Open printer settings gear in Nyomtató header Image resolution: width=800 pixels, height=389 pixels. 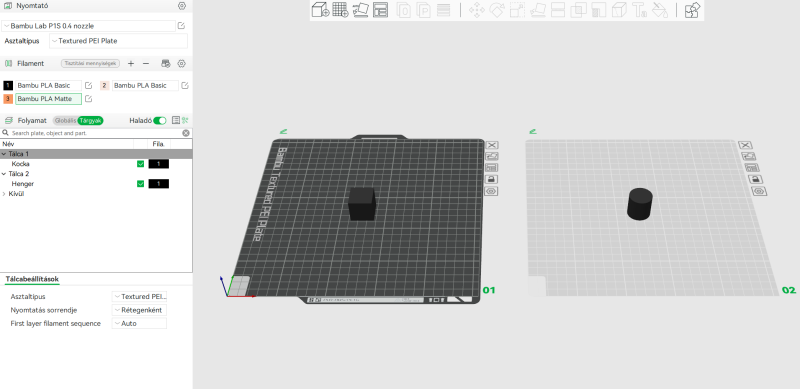[182, 6]
